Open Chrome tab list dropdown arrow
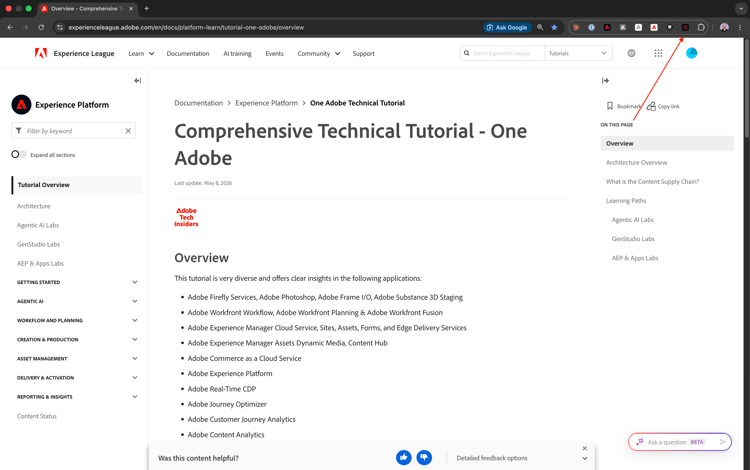The height and width of the screenshot is (470, 750). point(741,8)
